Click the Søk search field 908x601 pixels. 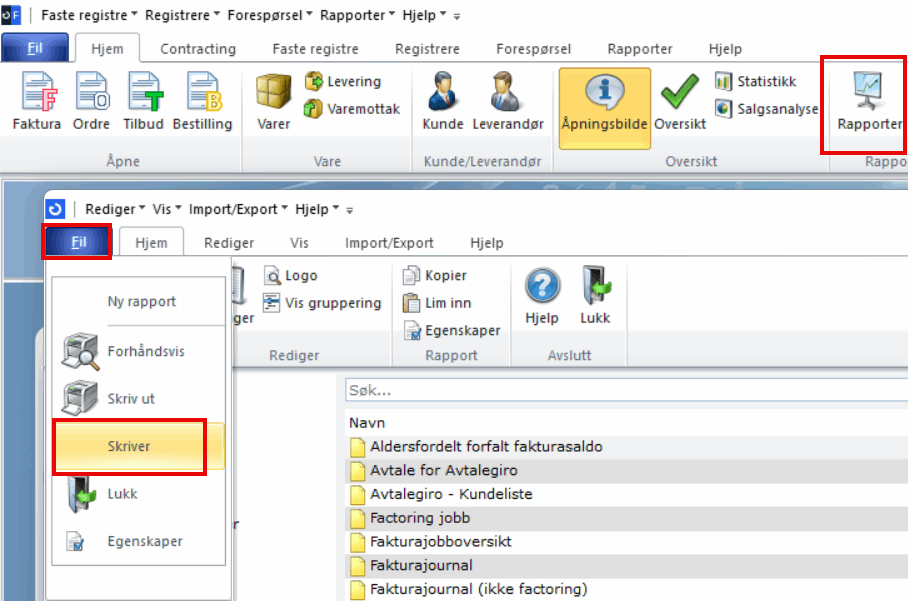coord(625,389)
